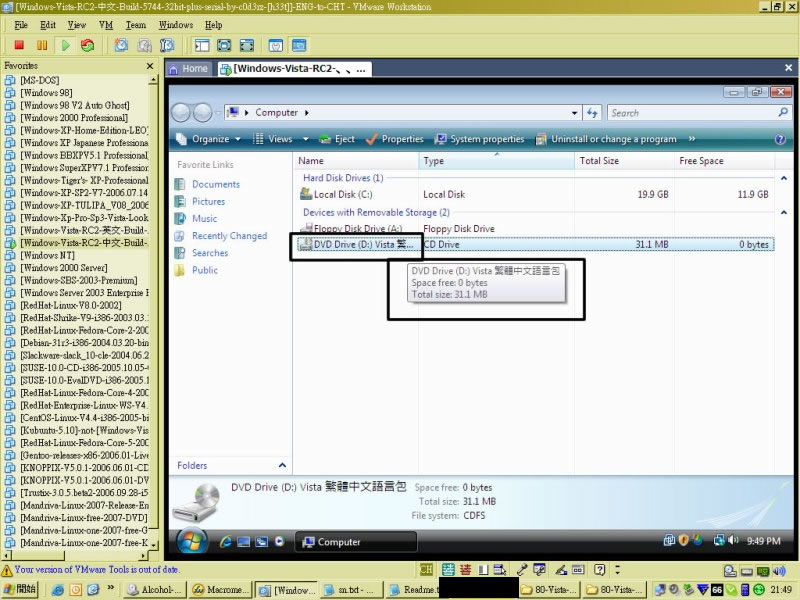
Task: Expand the Explorer address bar dropdown arrow
Action: [x=574, y=113]
